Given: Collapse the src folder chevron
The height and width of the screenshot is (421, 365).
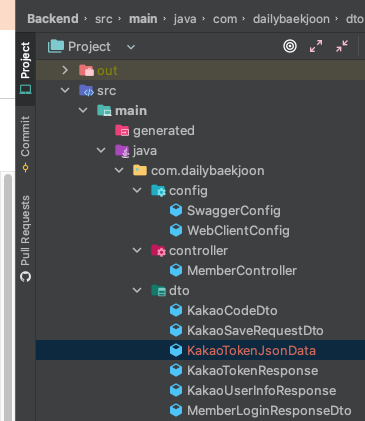Looking at the screenshot, I should tap(65, 90).
